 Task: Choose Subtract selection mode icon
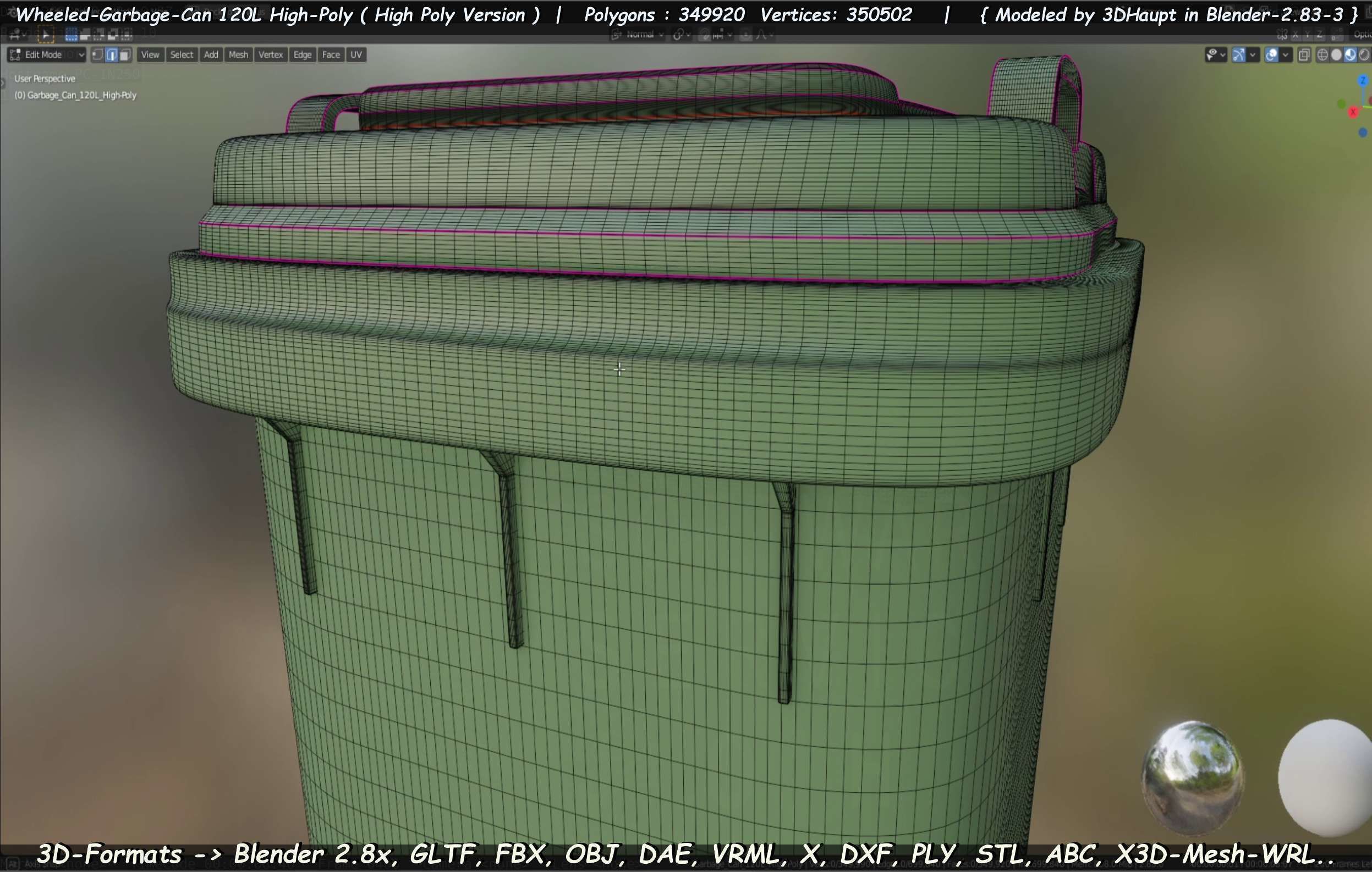pos(98,35)
